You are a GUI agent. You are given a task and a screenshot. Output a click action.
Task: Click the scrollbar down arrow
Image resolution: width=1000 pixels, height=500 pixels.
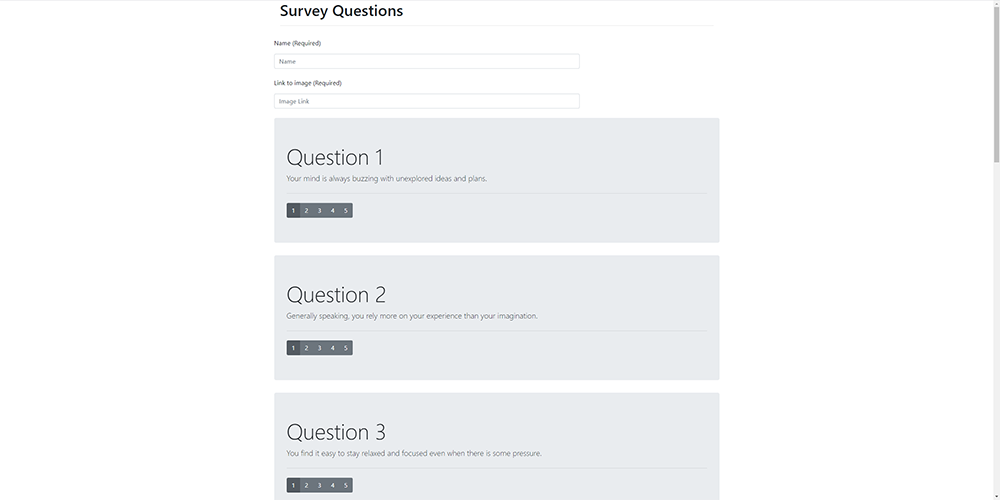995,495
